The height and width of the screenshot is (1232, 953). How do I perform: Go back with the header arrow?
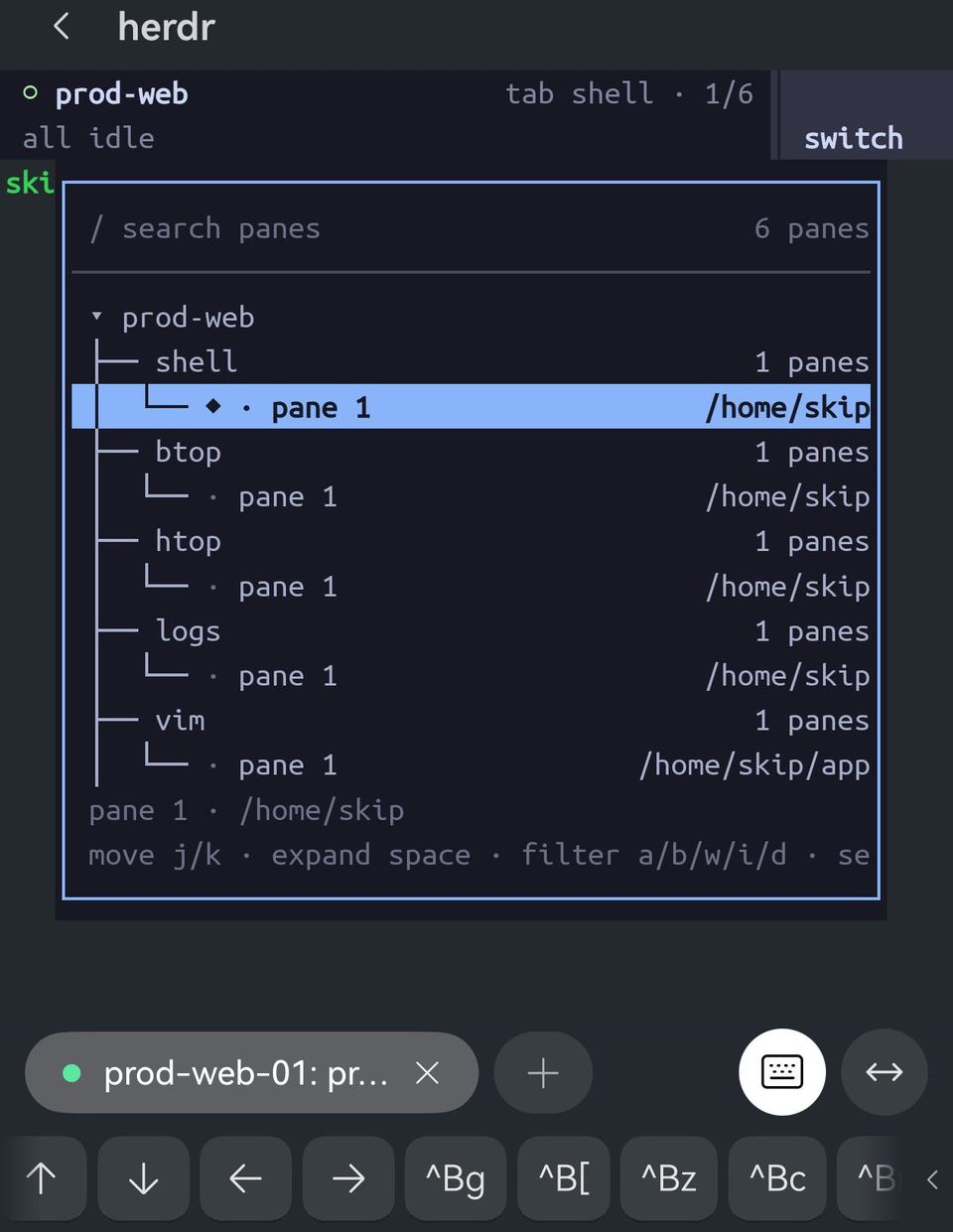pos(62,27)
